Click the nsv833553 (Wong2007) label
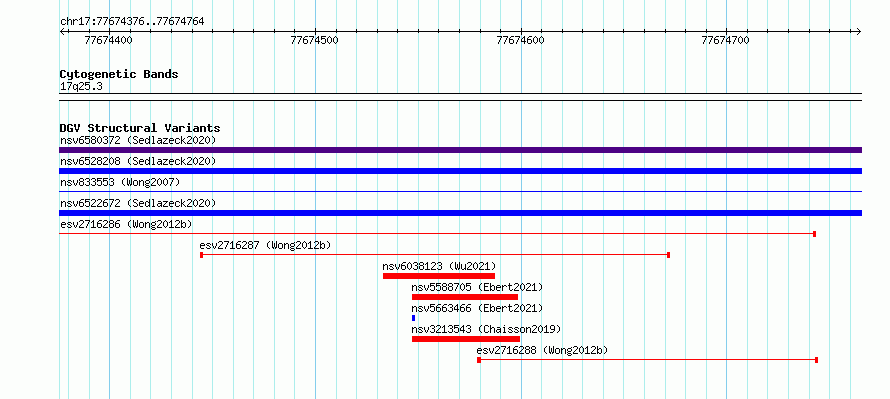Image resolution: width=890 pixels, height=399 pixels. [120, 182]
